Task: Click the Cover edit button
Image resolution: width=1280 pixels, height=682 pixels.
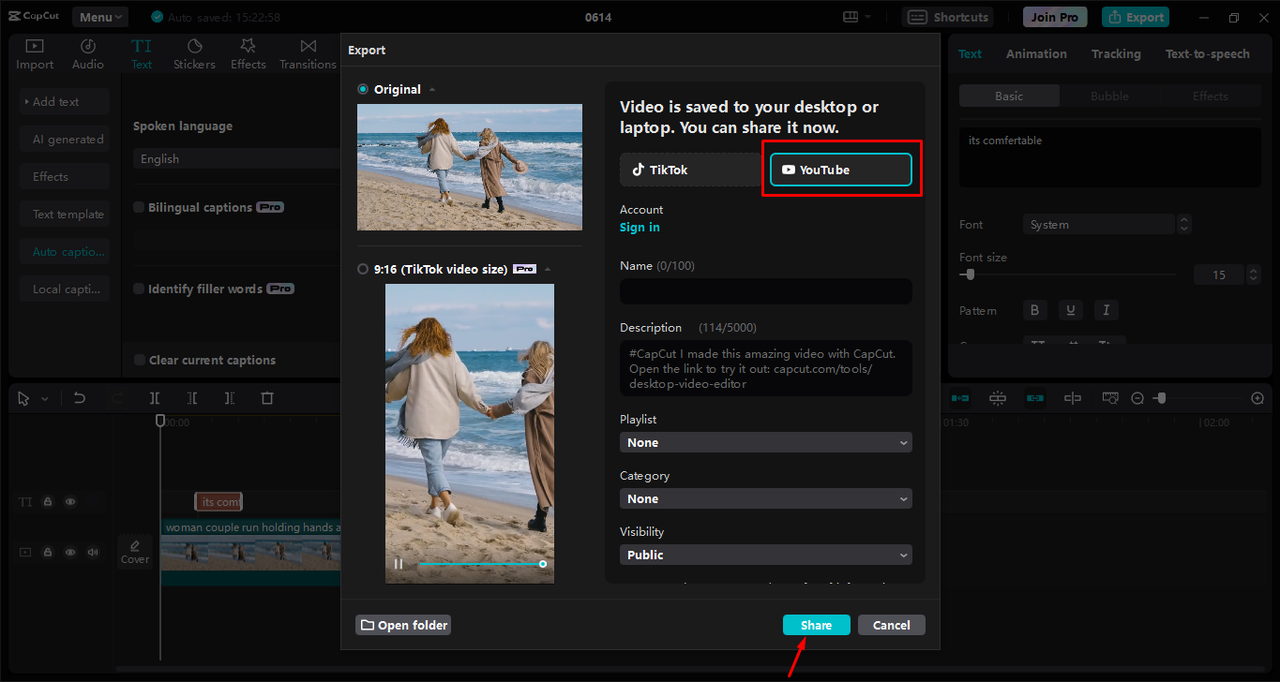Action: 135,551
